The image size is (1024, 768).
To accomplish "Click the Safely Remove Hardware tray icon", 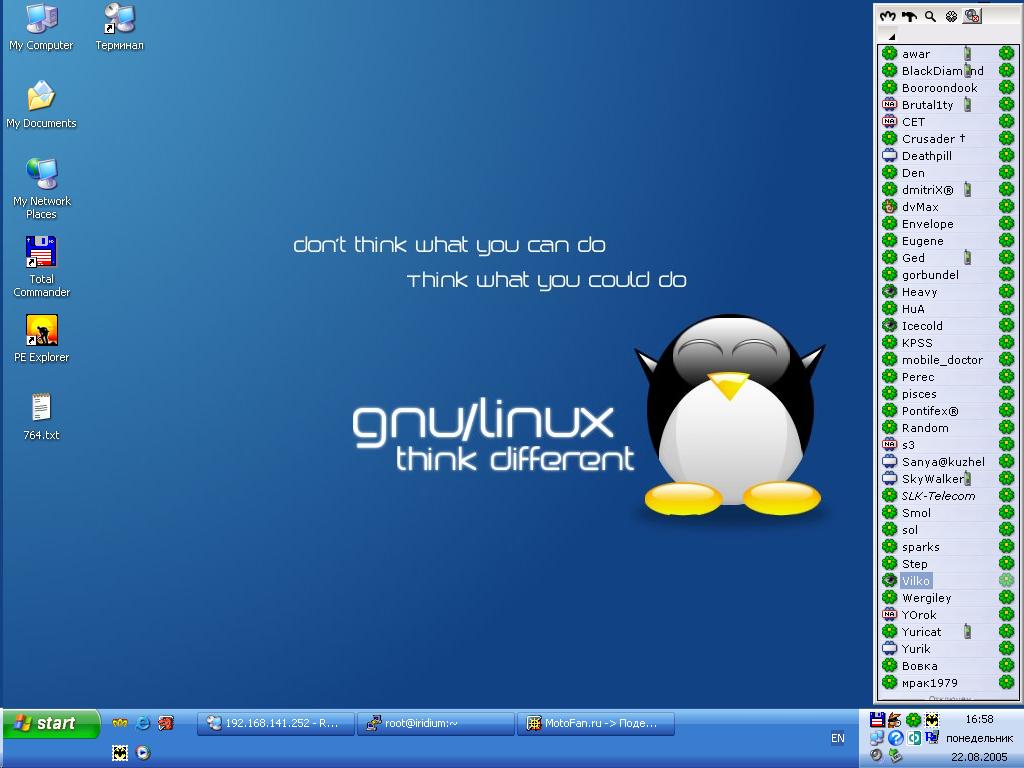I will (x=895, y=756).
